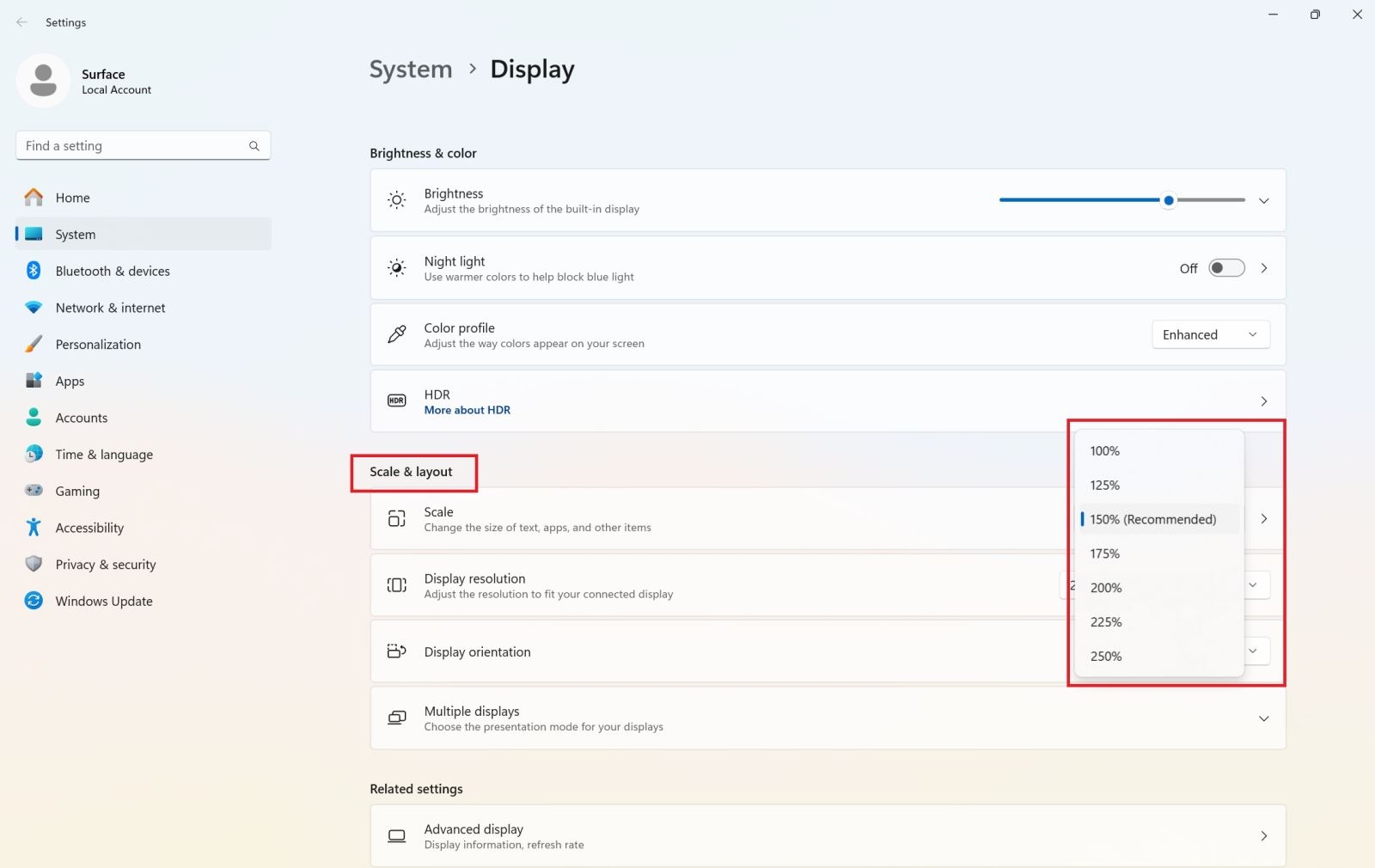Screen dimensions: 1375x868
Task: Click the Personalization paintbrush icon
Action: click(34, 345)
